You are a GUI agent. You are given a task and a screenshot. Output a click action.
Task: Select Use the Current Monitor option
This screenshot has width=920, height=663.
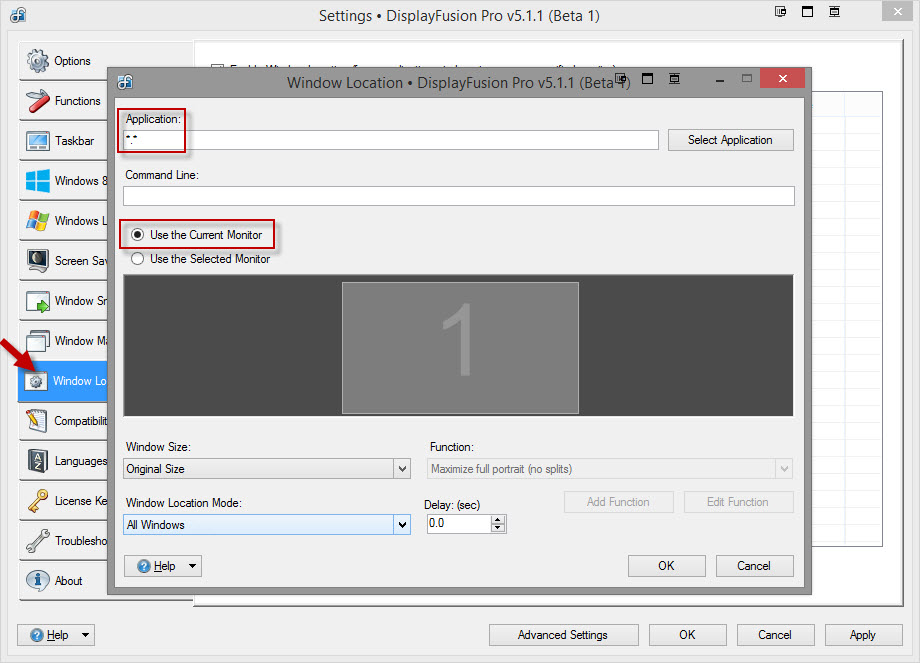(x=138, y=235)
